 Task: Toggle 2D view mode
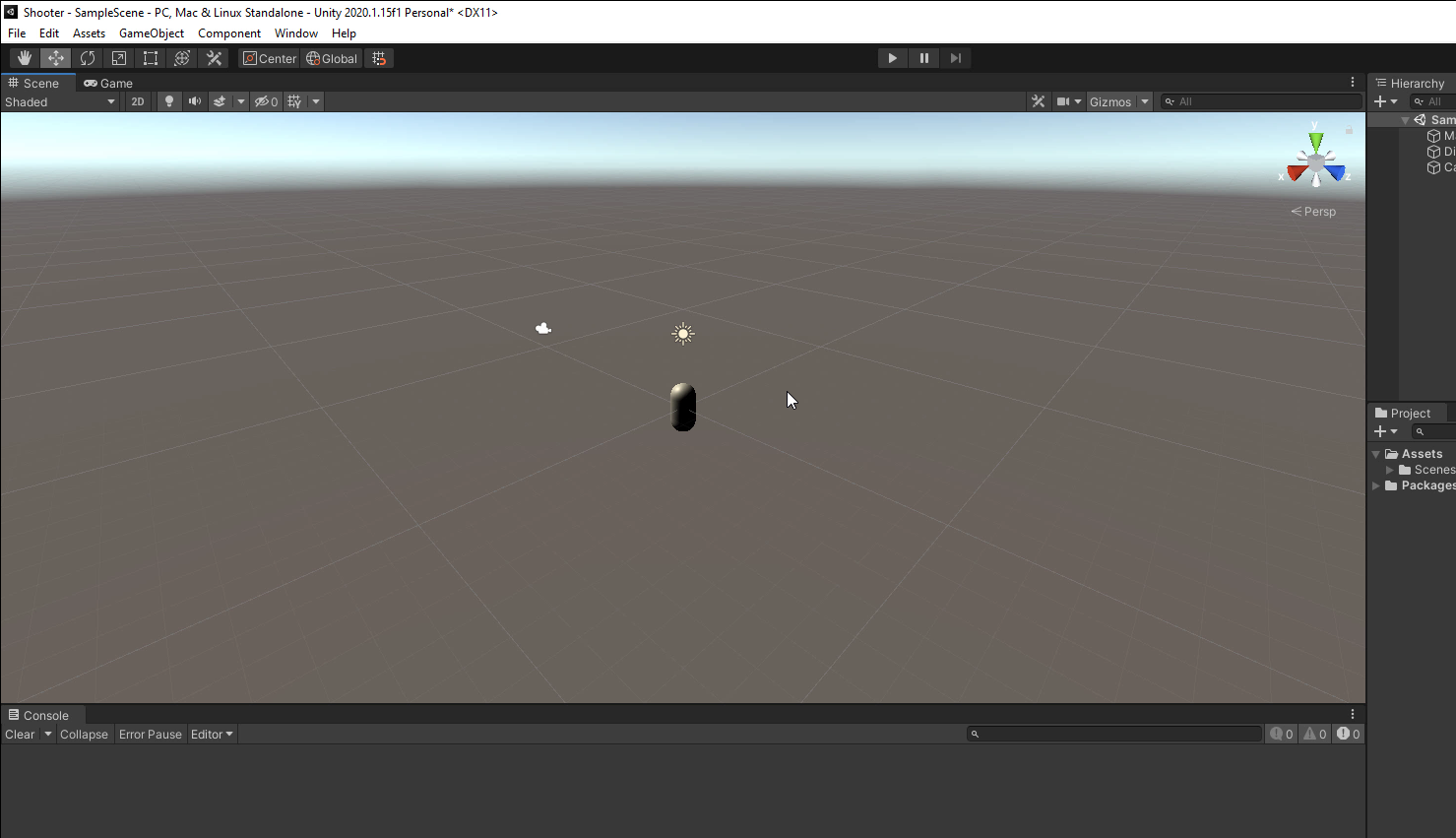pos(138,101)
